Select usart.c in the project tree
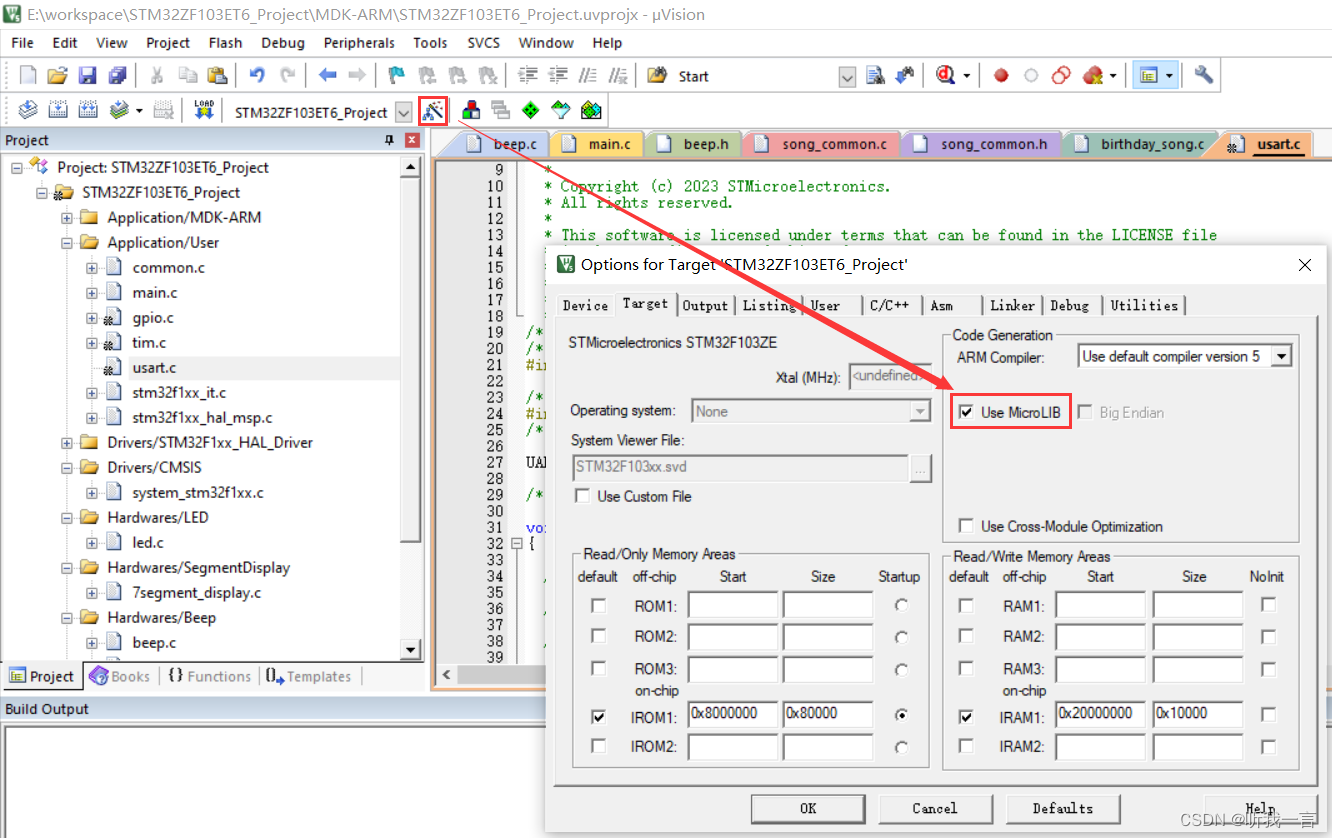The height and width of the screenshot is (838, 1332). (x=154, y=367)
